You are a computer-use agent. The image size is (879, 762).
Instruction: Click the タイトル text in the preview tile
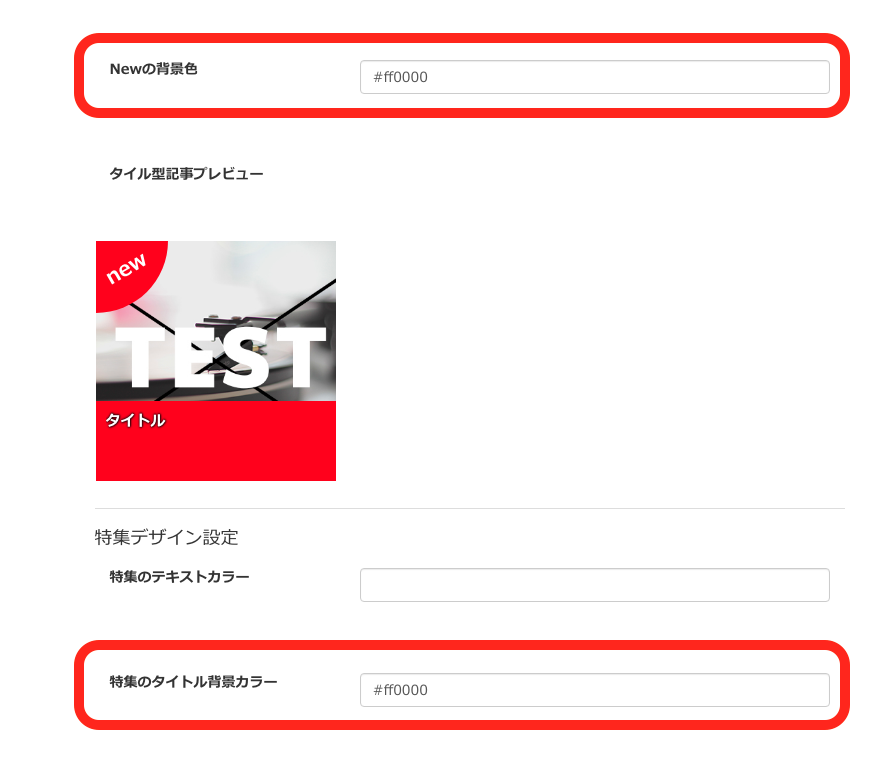[135, 420]
